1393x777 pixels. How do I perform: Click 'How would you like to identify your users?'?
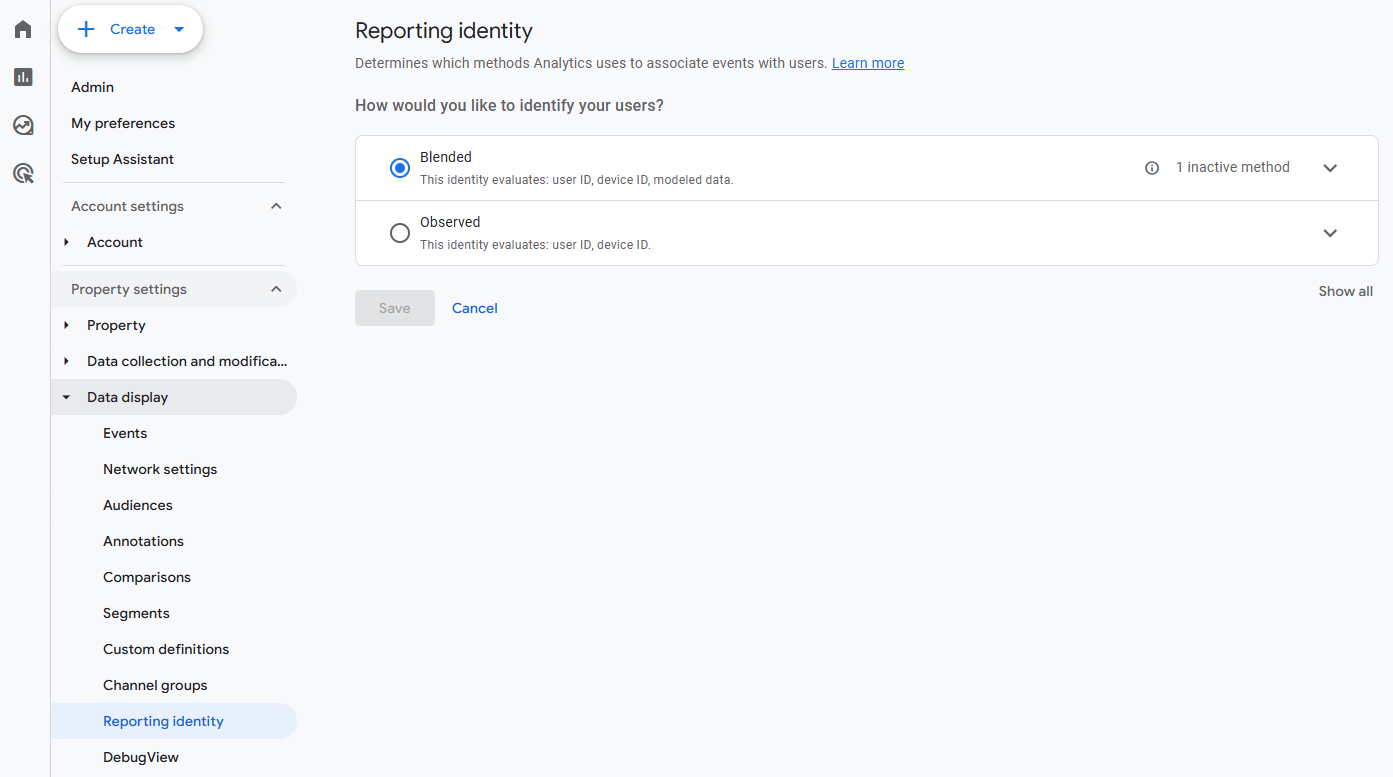click(x=509, y=105)
